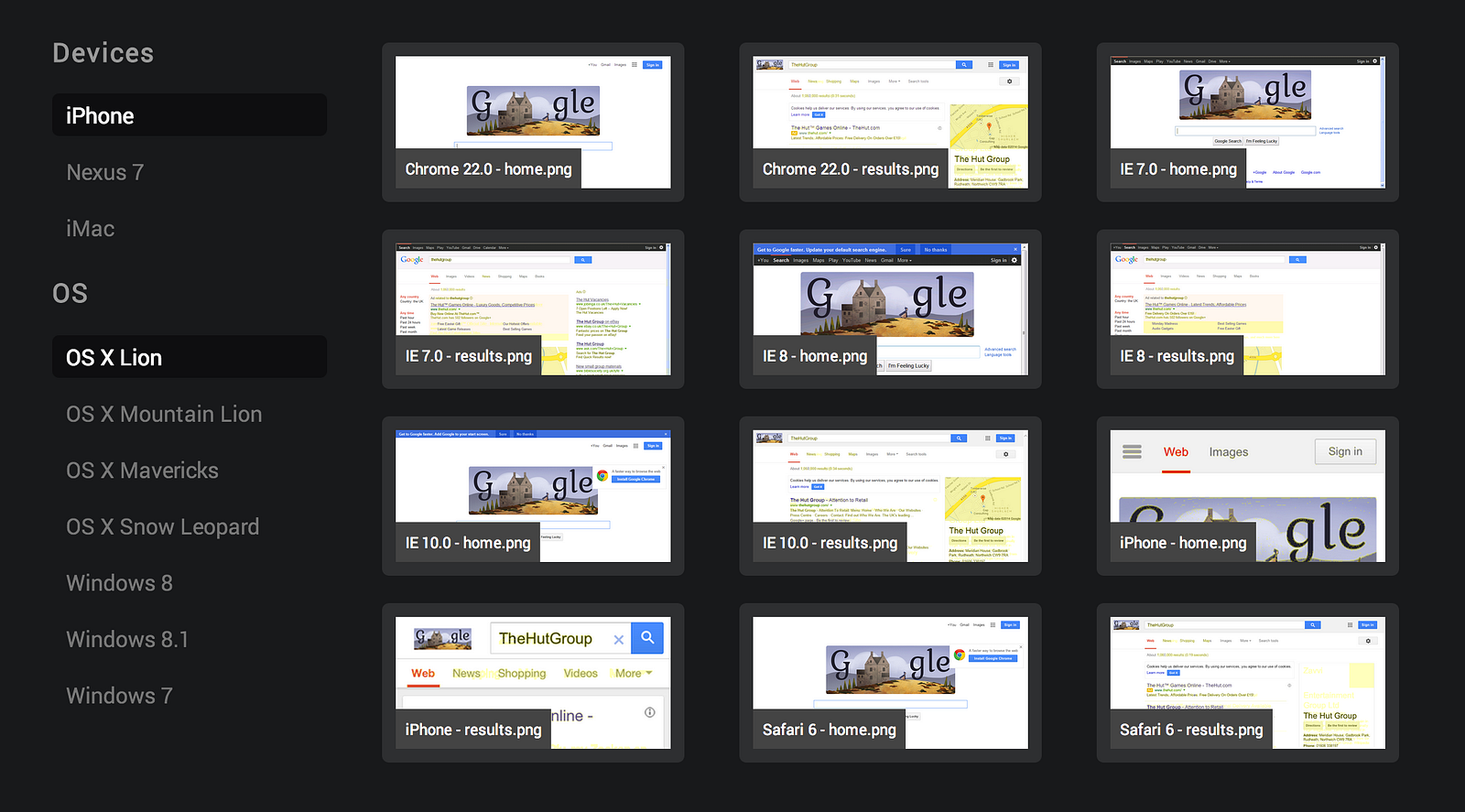This screenshot has width=1465, height=812.
Task: Open the Chrome 22.0 - home.png screenshot
Action: click(533, 123)
